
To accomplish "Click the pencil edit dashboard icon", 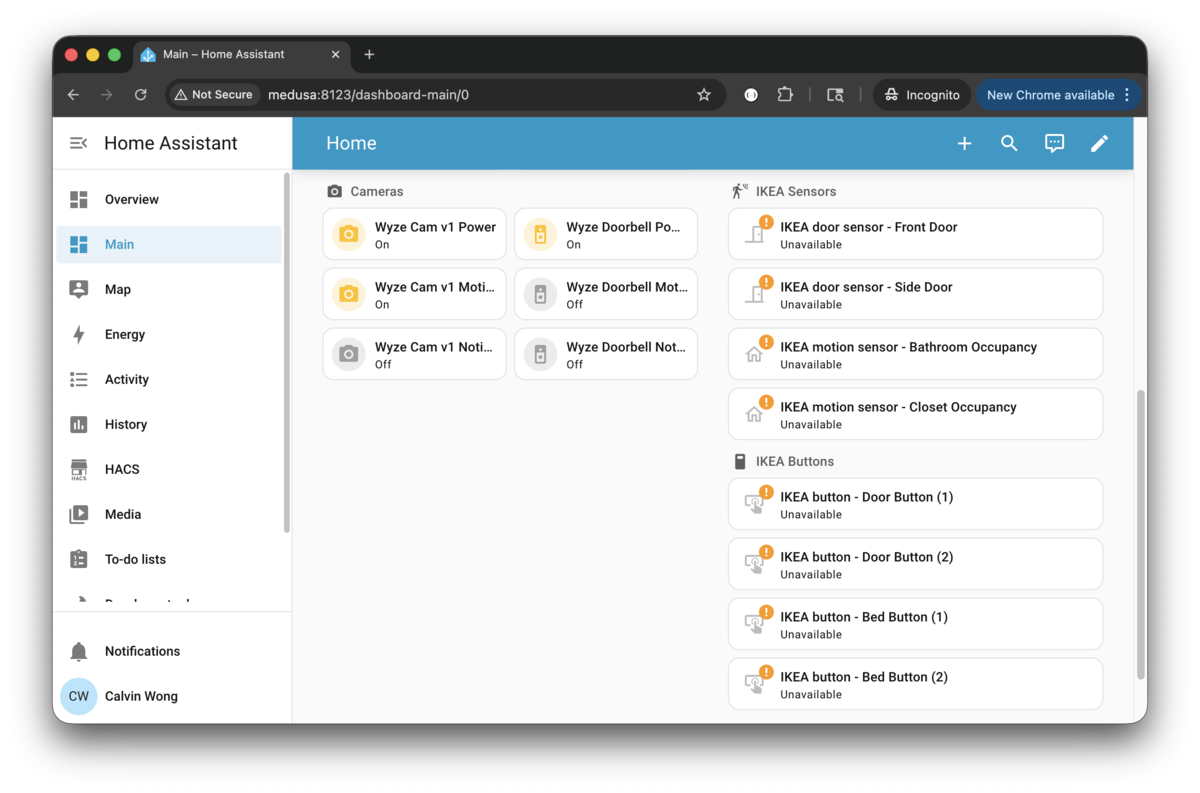I will pos(1099,143).
